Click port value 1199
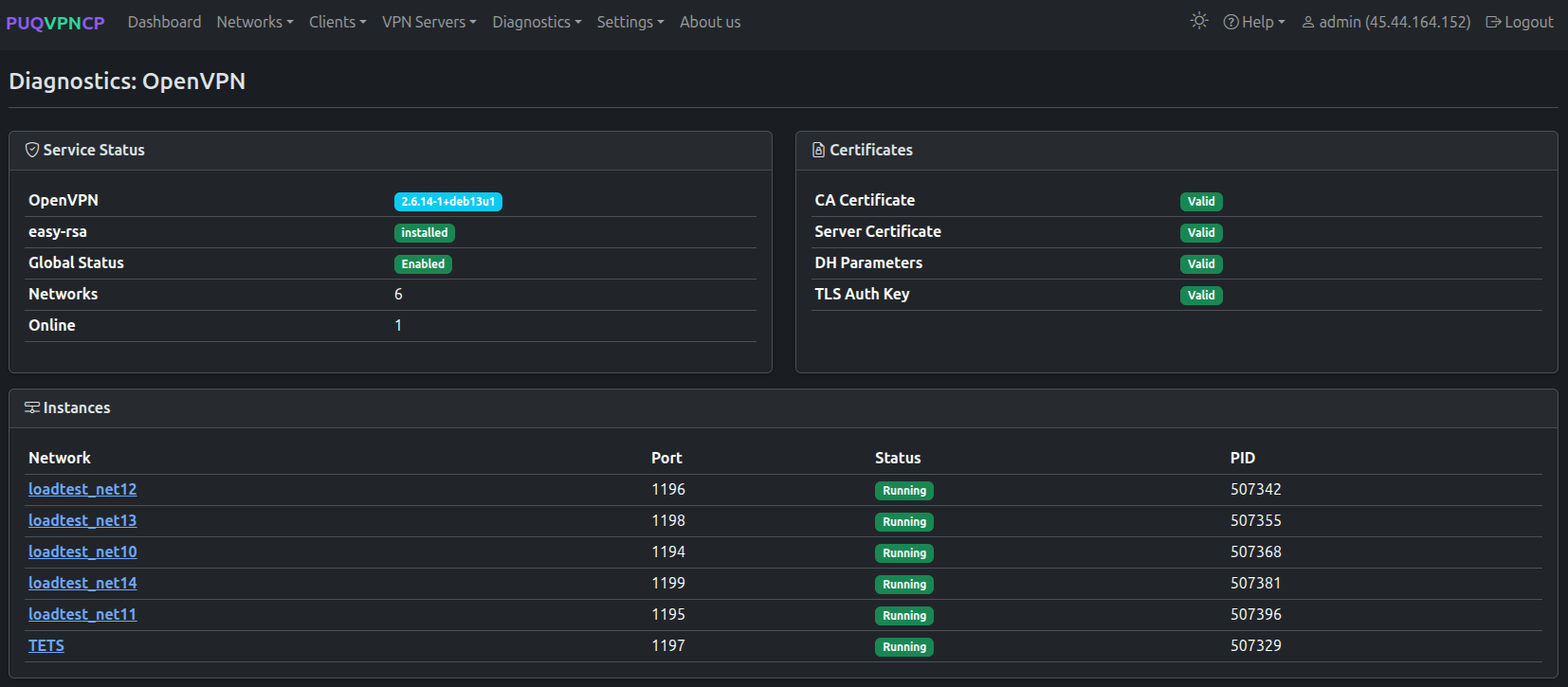This screenshot has width=1568, height=687. (668, 583)
